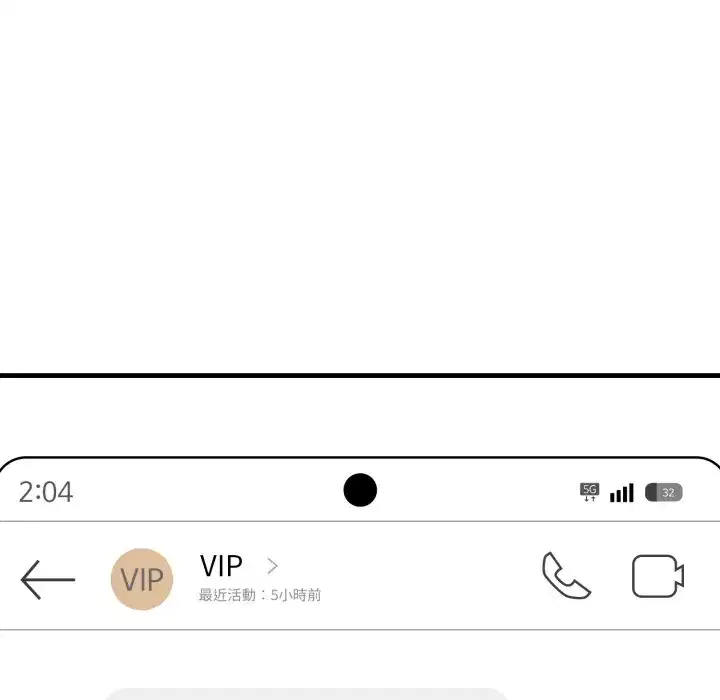Click the "VIP" letters inside the tan avatar
720x700 pixels.
pos(142,579)
